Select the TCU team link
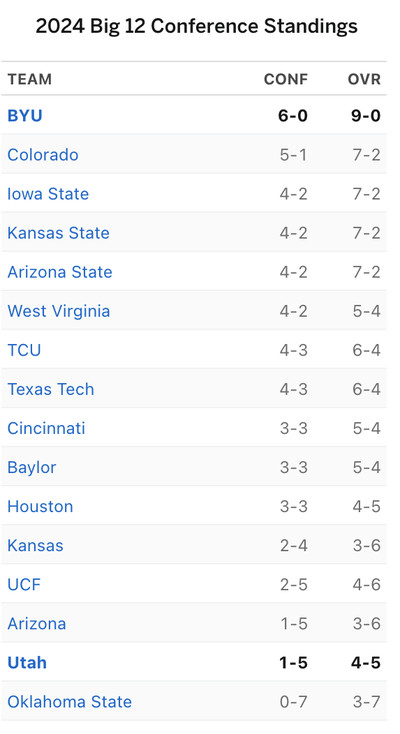 [x=24, y=350]
